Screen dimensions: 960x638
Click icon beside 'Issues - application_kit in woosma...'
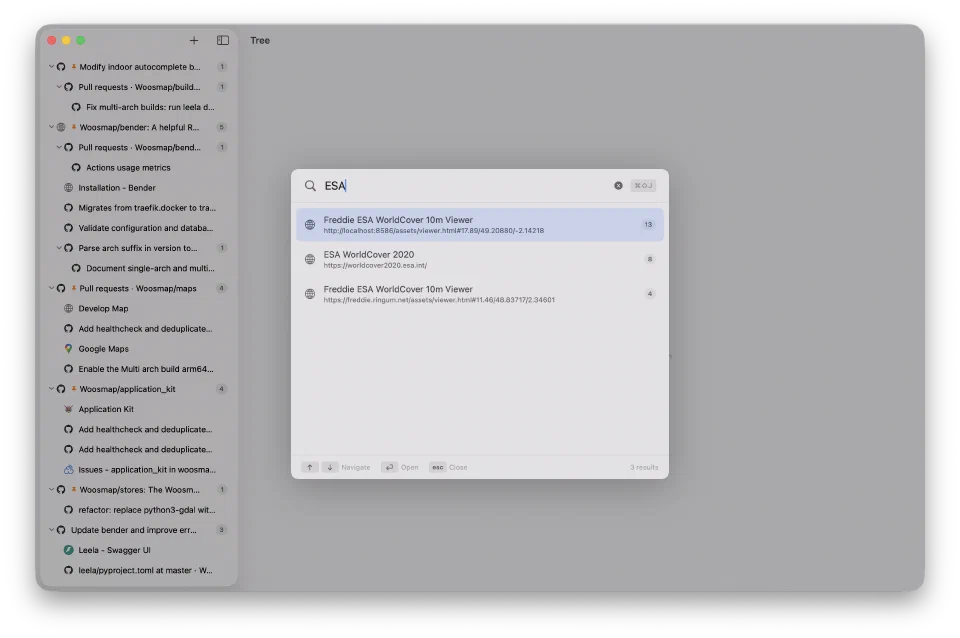69,470
